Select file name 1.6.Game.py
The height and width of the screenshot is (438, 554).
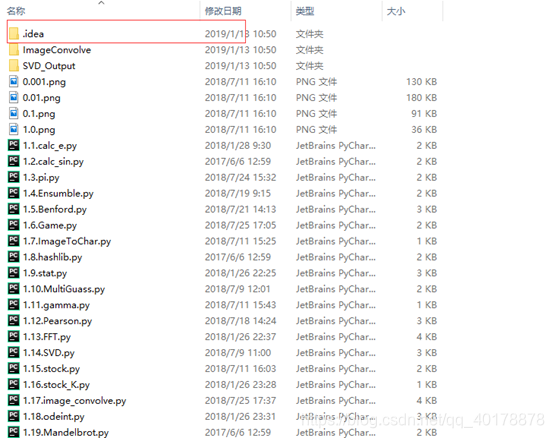pos(50,225)
